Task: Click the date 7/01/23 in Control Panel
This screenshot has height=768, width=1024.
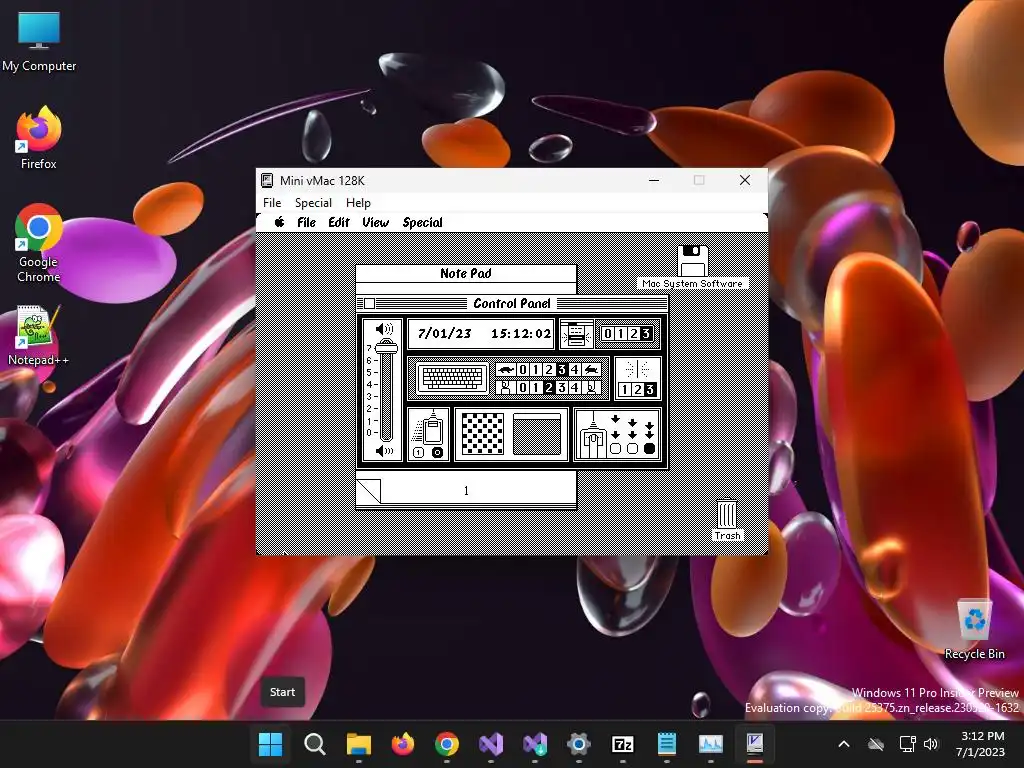Action: pyautogui.click(x=445, y=333)
